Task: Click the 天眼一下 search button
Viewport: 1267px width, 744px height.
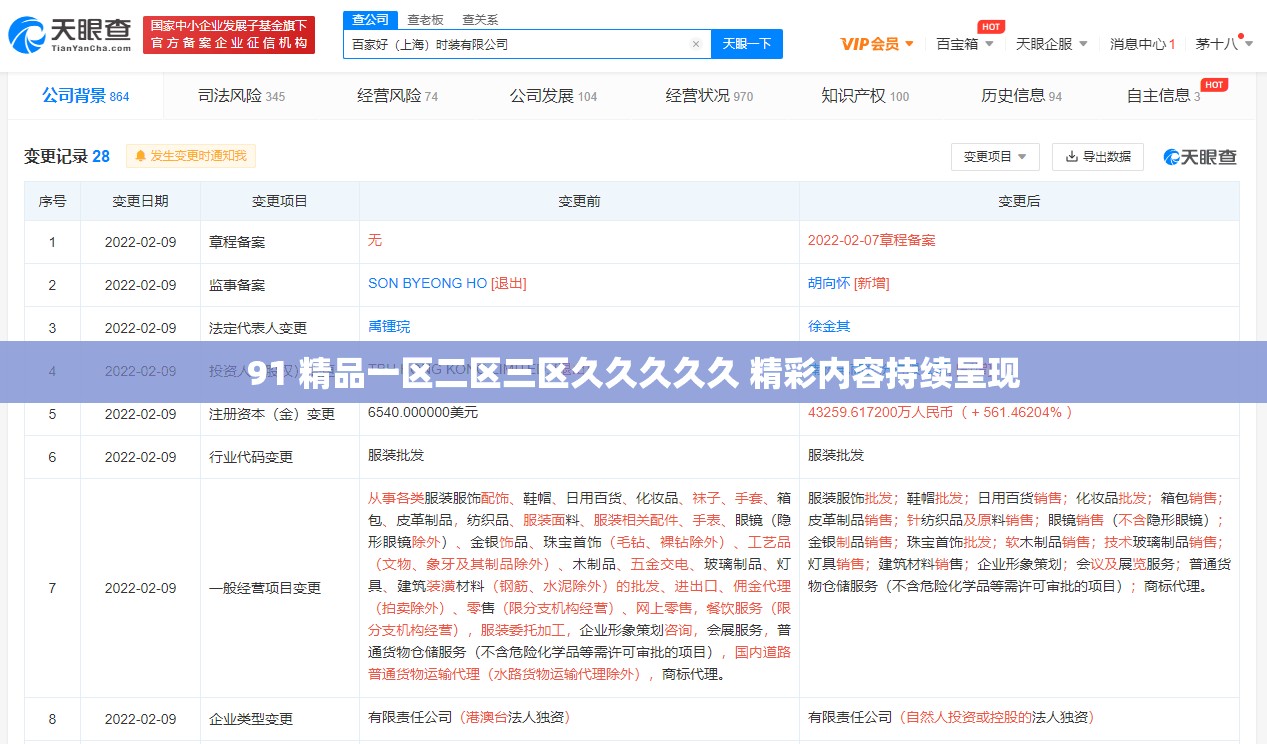Action: tap(747, 44)
